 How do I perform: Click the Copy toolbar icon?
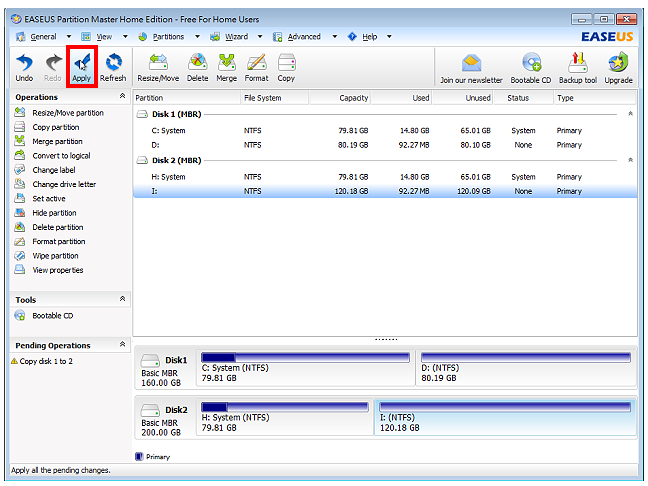click(286, 68)
